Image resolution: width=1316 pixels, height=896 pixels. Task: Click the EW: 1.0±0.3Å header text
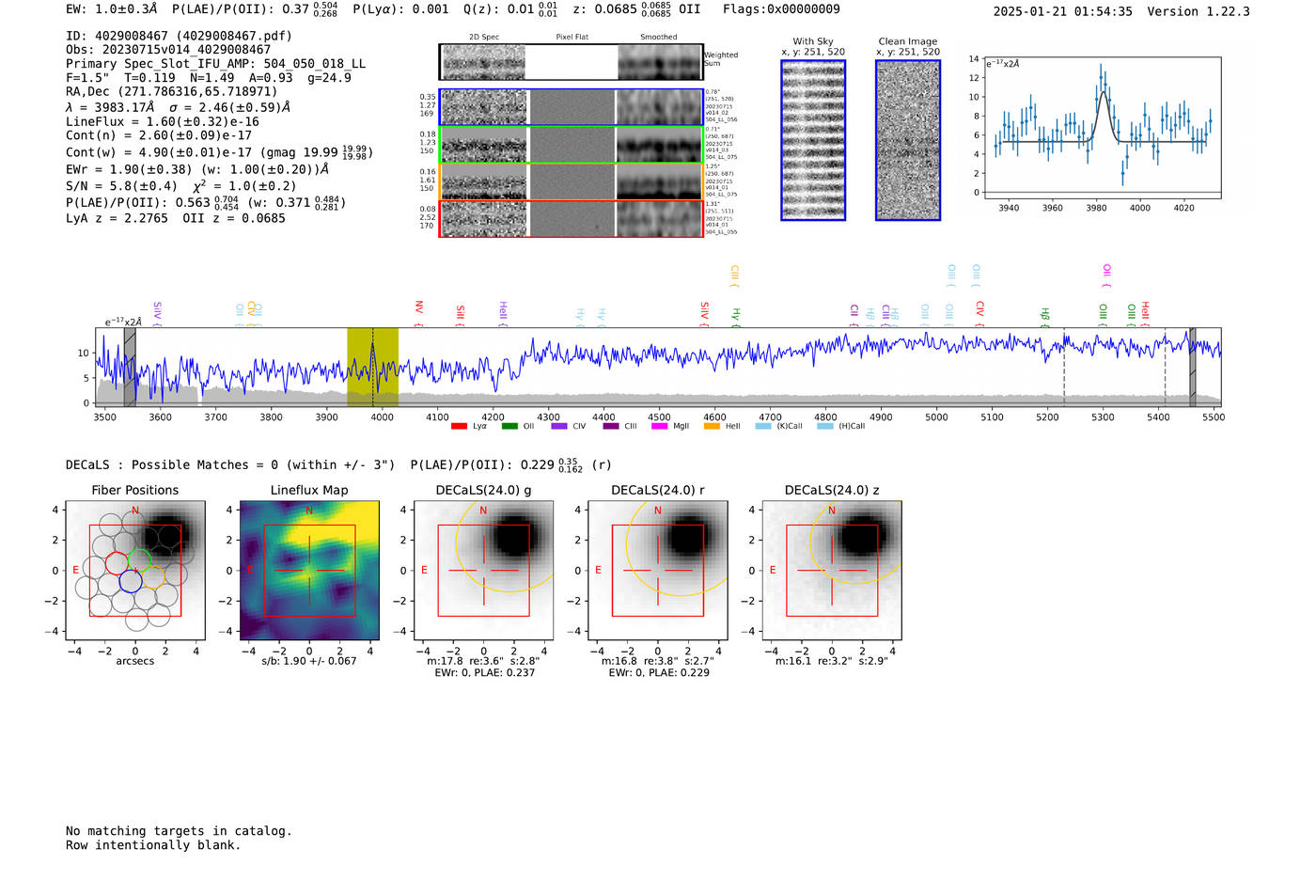[112, 9]
